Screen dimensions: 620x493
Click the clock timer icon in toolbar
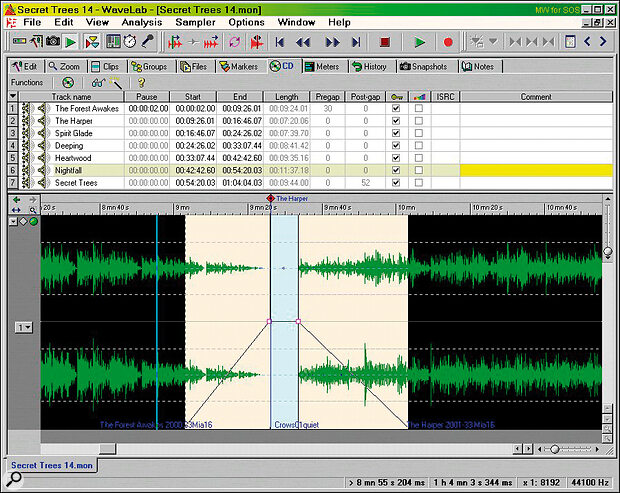click(129, 43)
